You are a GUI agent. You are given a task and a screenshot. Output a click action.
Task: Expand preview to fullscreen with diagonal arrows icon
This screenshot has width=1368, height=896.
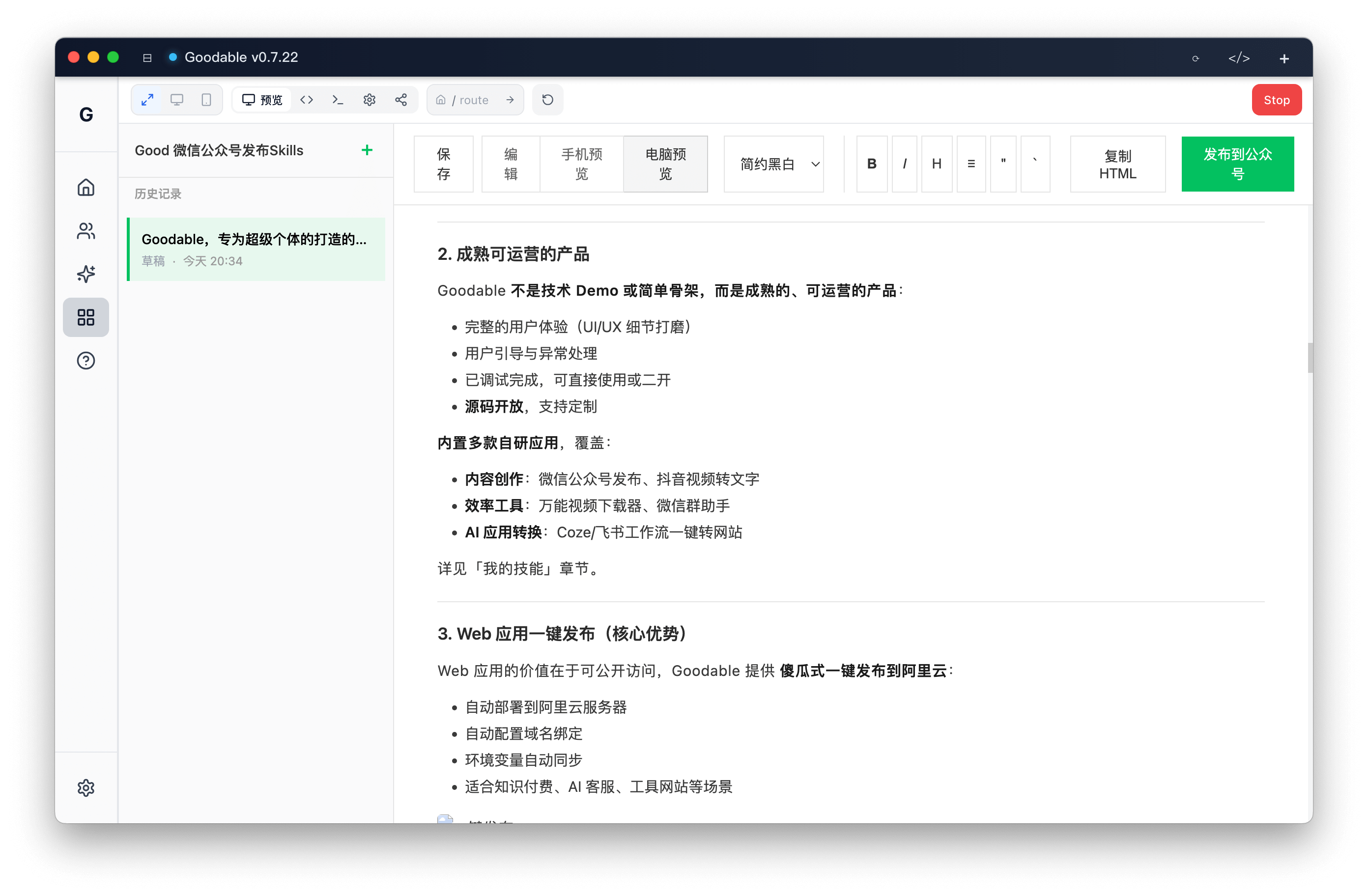tap(147, 99)
